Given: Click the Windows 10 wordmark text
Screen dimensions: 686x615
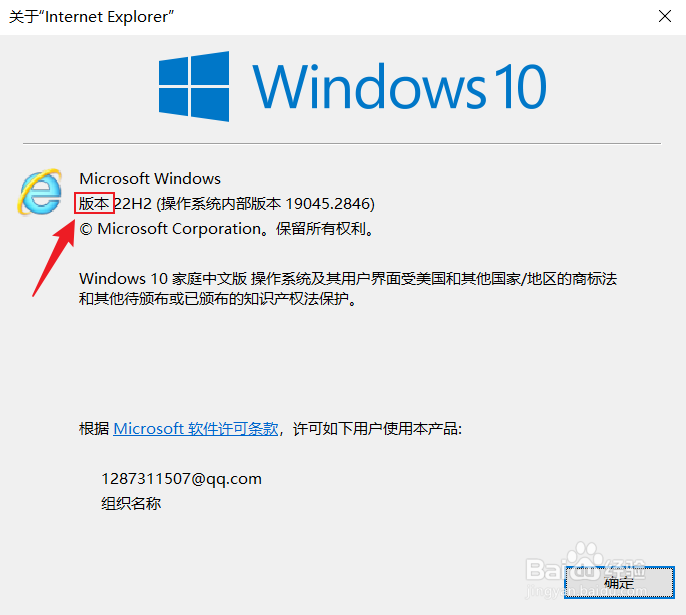Looking at the screenshot, I should (399, 86).
